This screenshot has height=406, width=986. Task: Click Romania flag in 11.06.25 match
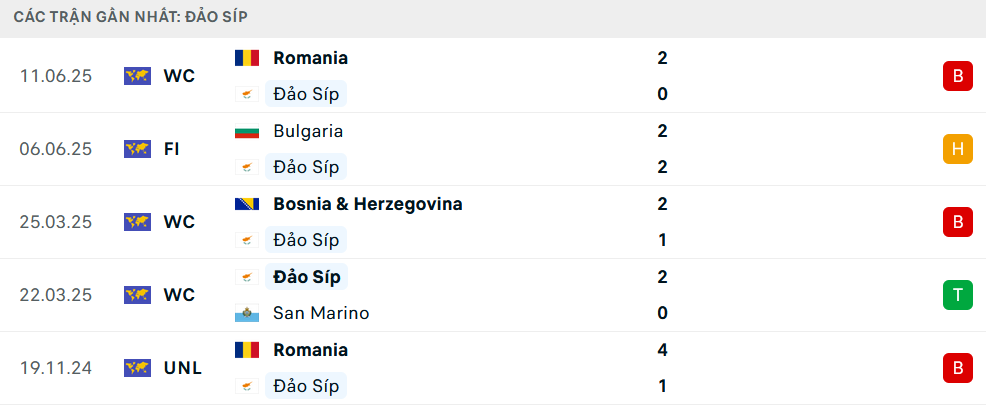click(247, 58)
